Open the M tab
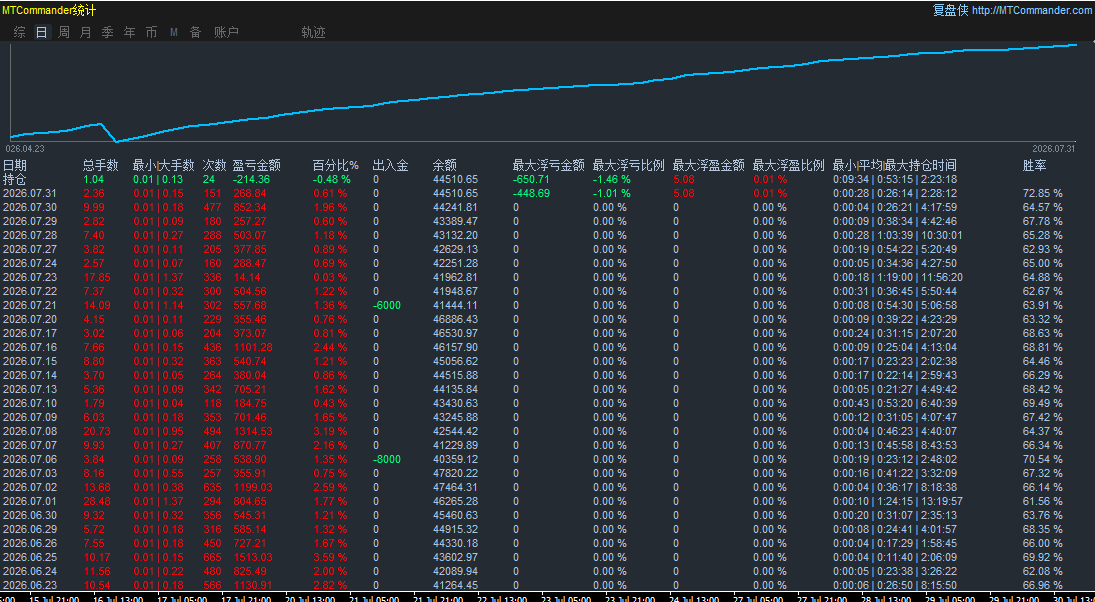 (x=174, y=32)
